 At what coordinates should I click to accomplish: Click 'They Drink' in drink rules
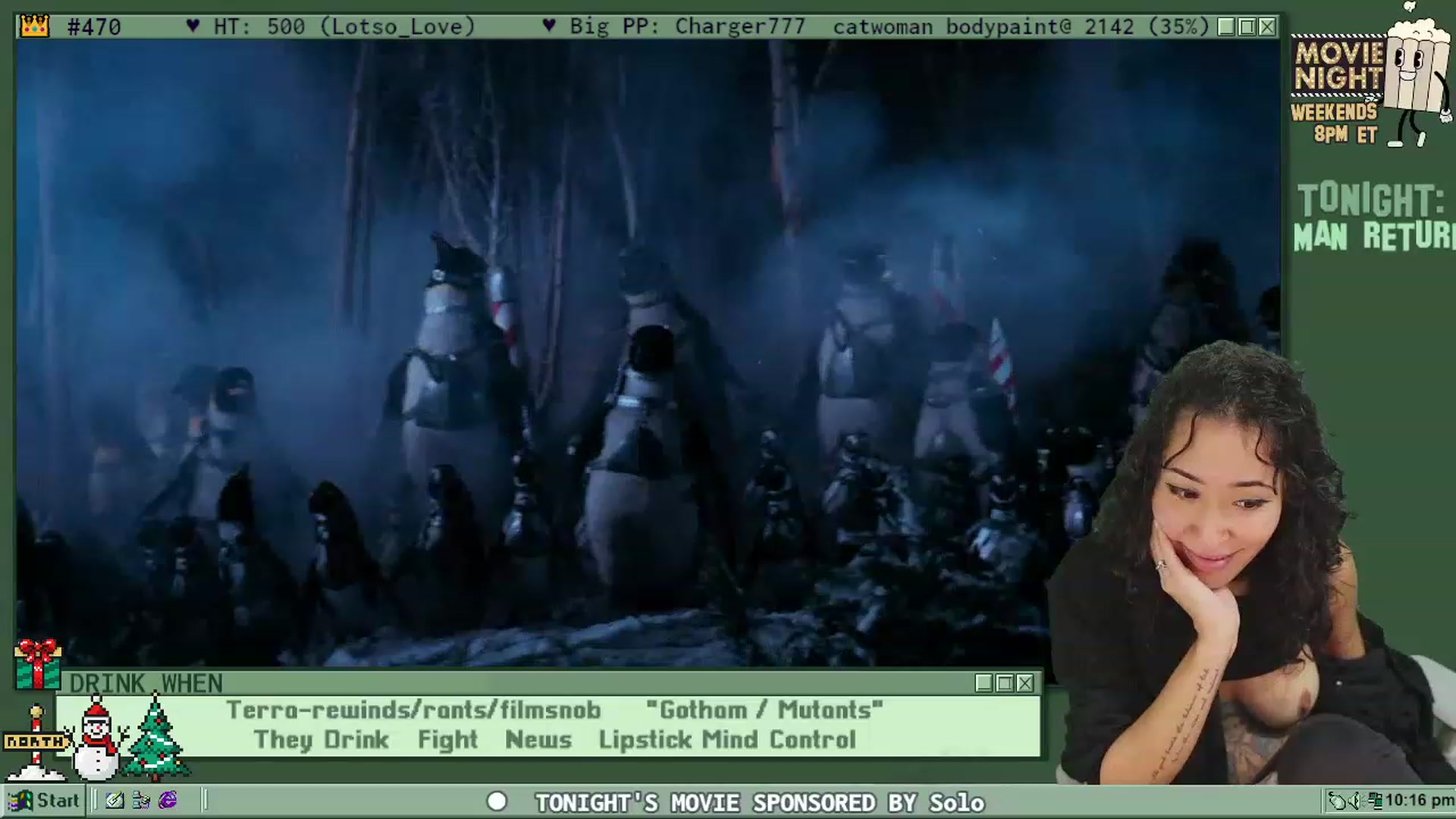point(321,739)
